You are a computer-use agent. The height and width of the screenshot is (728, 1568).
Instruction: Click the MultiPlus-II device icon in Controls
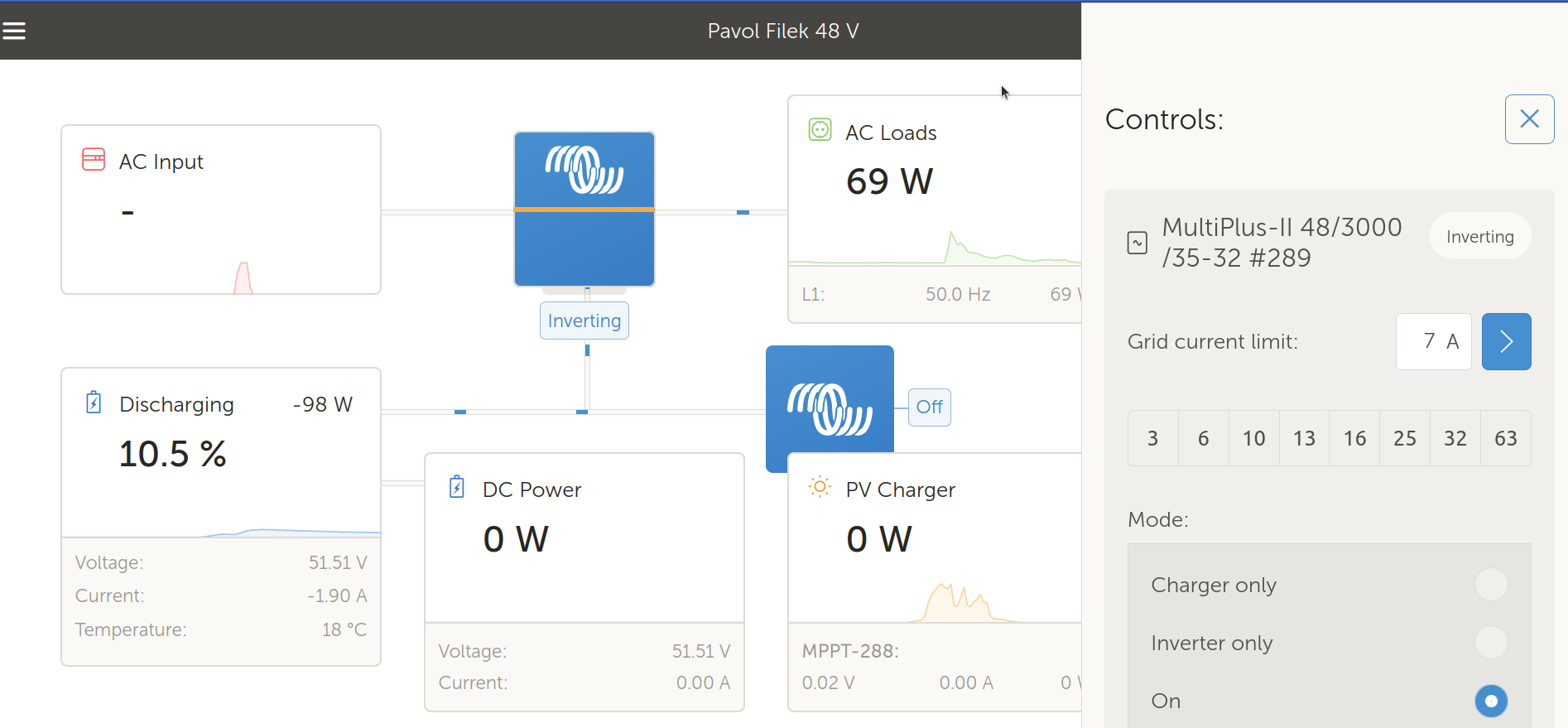coord(1138,243)
